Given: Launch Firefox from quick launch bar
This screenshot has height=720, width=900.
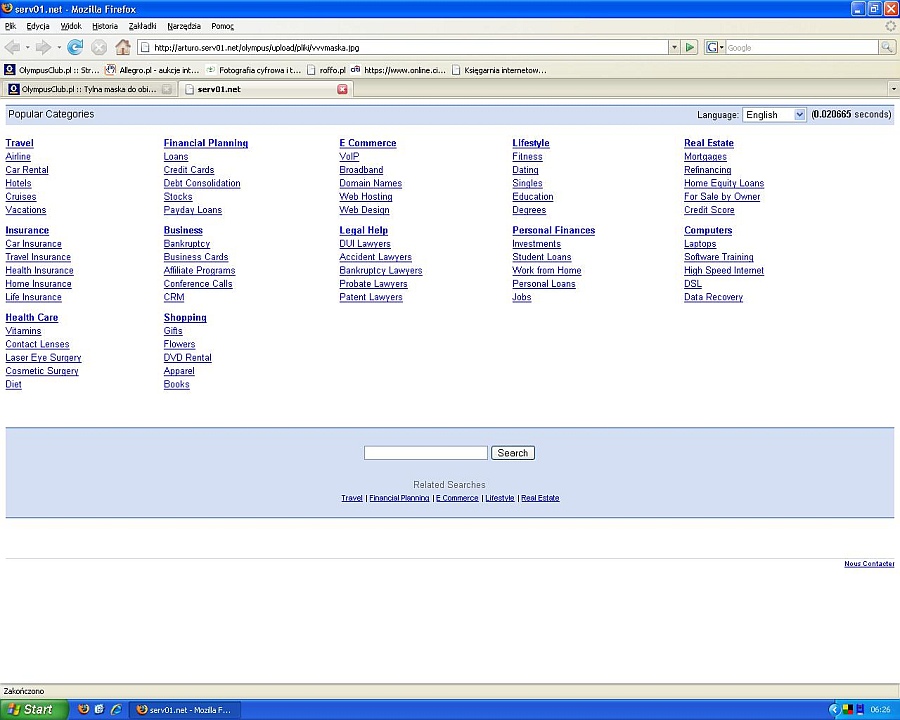Looking at the screenshot, I should [x=84, y=709].
